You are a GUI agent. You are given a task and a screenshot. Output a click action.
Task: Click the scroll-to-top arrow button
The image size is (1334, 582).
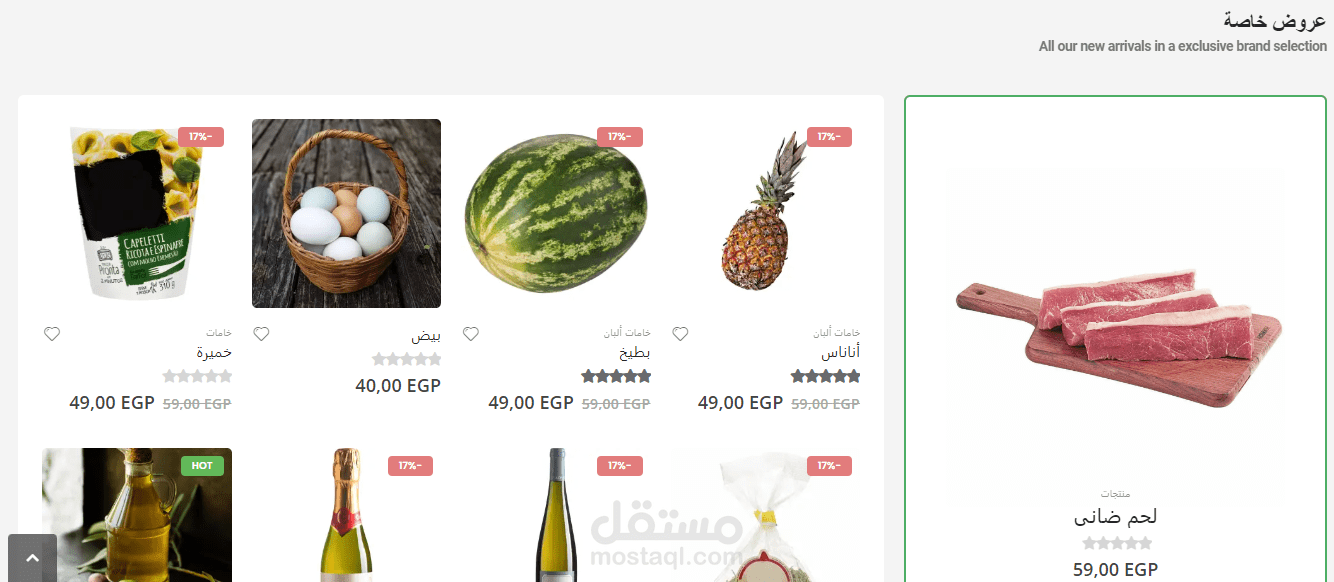(32, 558)
